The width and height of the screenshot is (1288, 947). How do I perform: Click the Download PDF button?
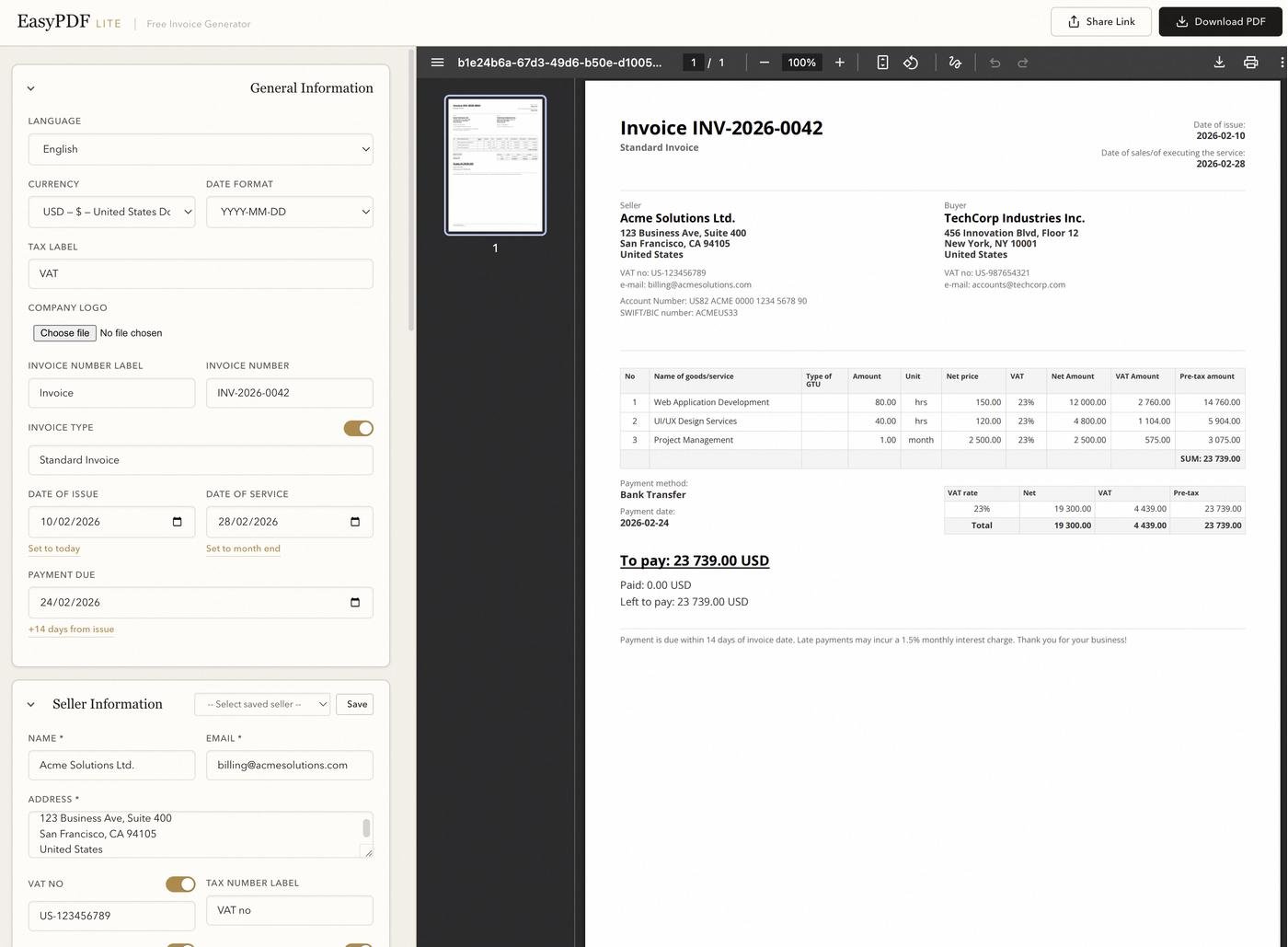pyautogui.click(x=1220, y=22)
